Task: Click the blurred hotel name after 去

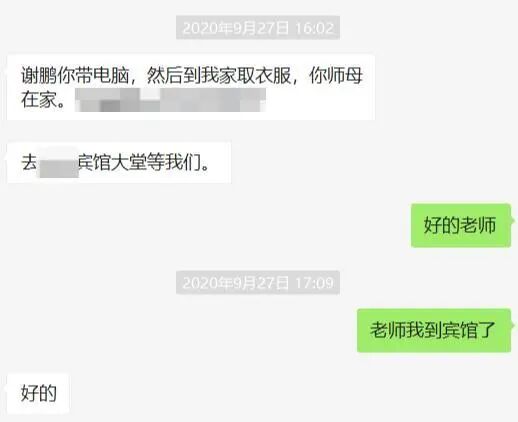Action: coord(59,163)
